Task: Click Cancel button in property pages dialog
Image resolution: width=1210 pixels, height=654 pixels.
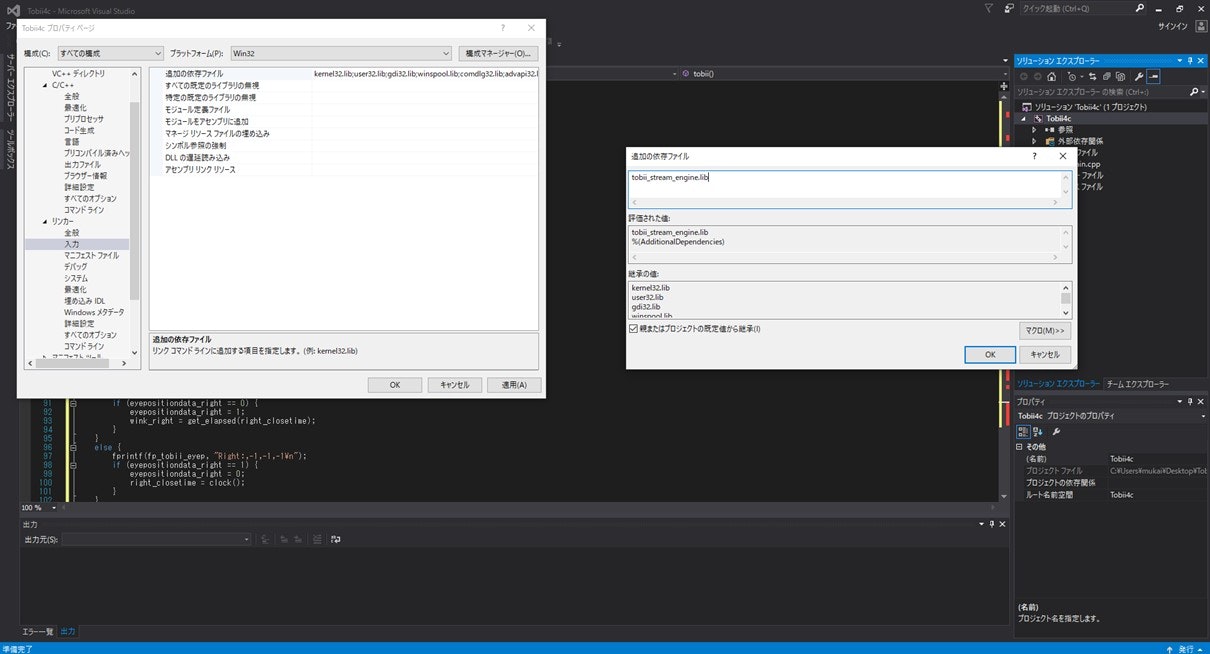Action: pos(455,385)
